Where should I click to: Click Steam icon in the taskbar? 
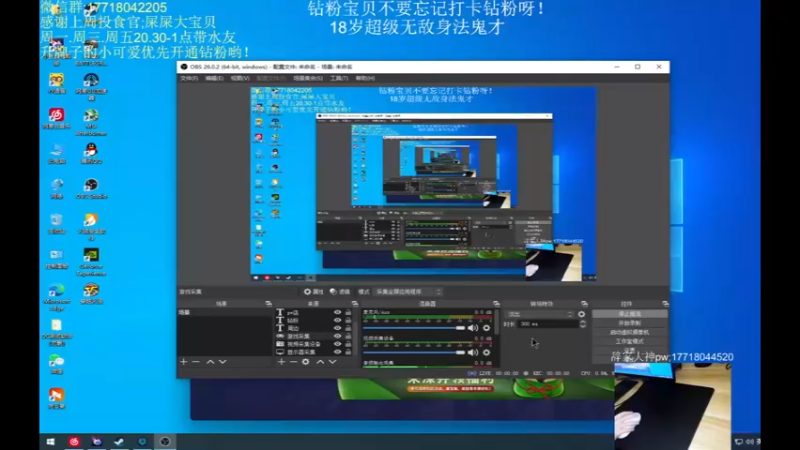[119, 441]
